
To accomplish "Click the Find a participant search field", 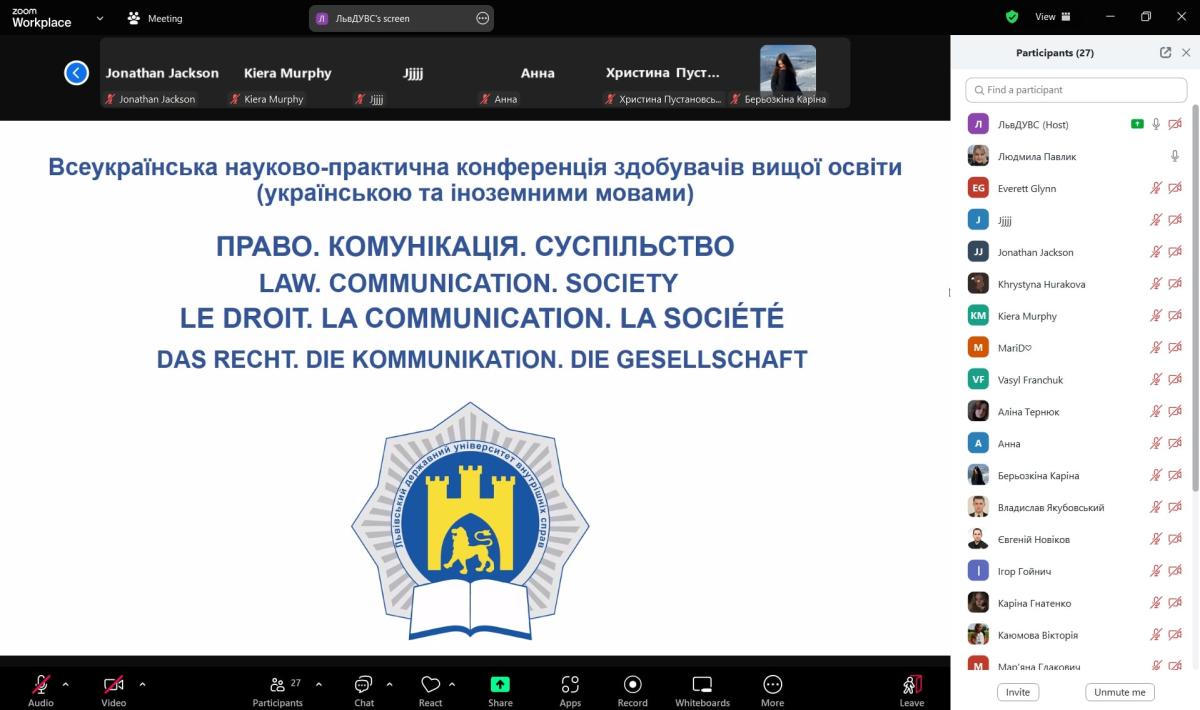I will 1075,90.
